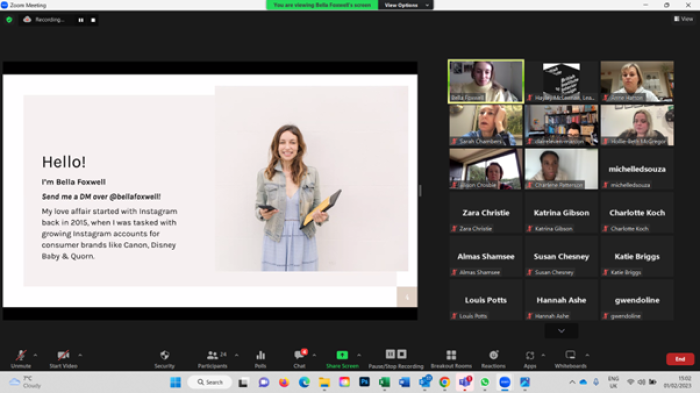Image resolution: width=700 pixels, height=393 pixels.
Task: Expand the caret beside Participants
Action: click(x=237, y=355)
